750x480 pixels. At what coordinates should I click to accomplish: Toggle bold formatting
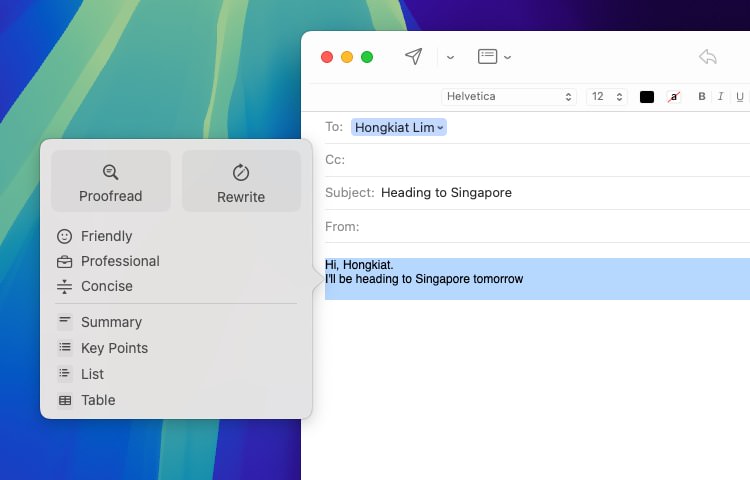point(702,97)
